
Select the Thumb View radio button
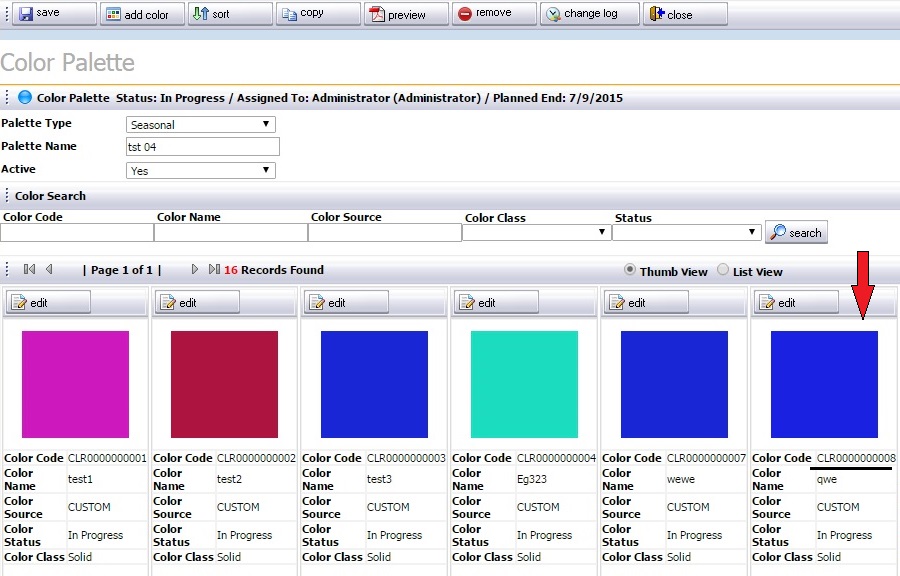(630, 270)
